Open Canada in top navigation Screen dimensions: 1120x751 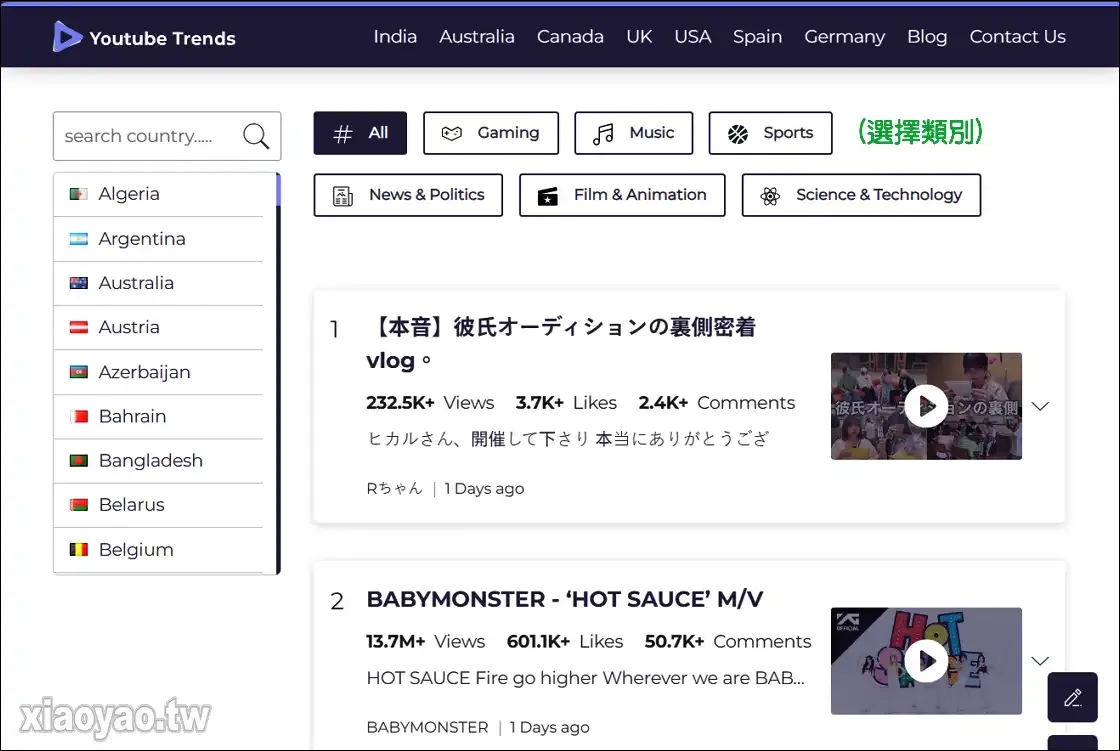pyautogui.click(x=570, y=36)
